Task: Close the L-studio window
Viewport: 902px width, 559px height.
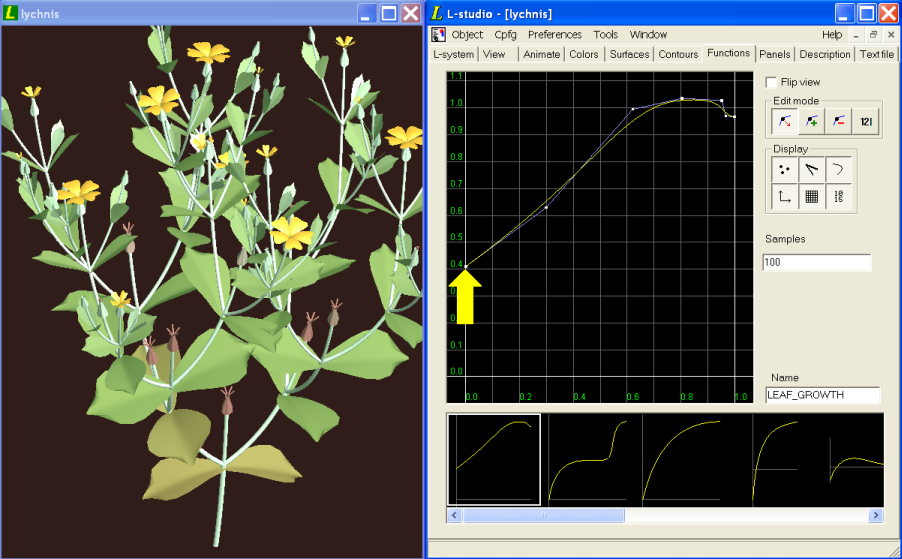Action: click(x=889, y=13)
